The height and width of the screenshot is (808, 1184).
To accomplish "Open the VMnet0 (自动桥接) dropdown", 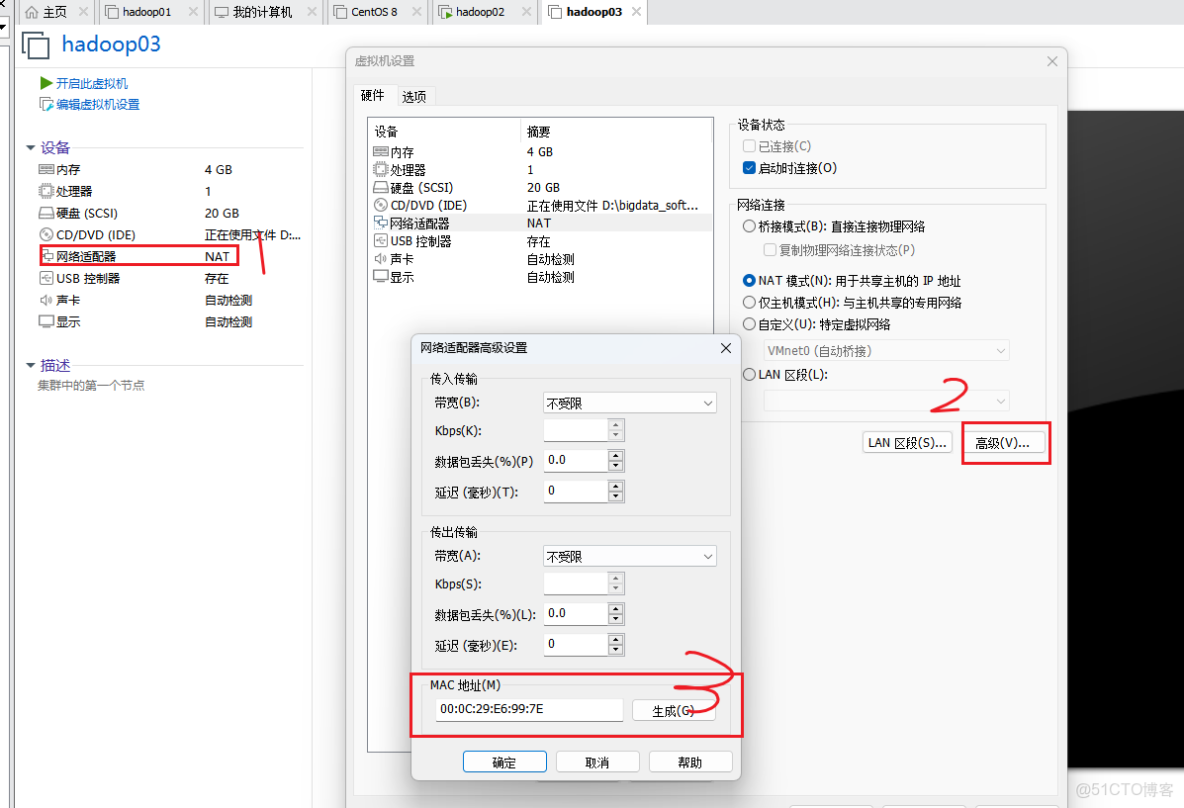I will coord(885,350).
